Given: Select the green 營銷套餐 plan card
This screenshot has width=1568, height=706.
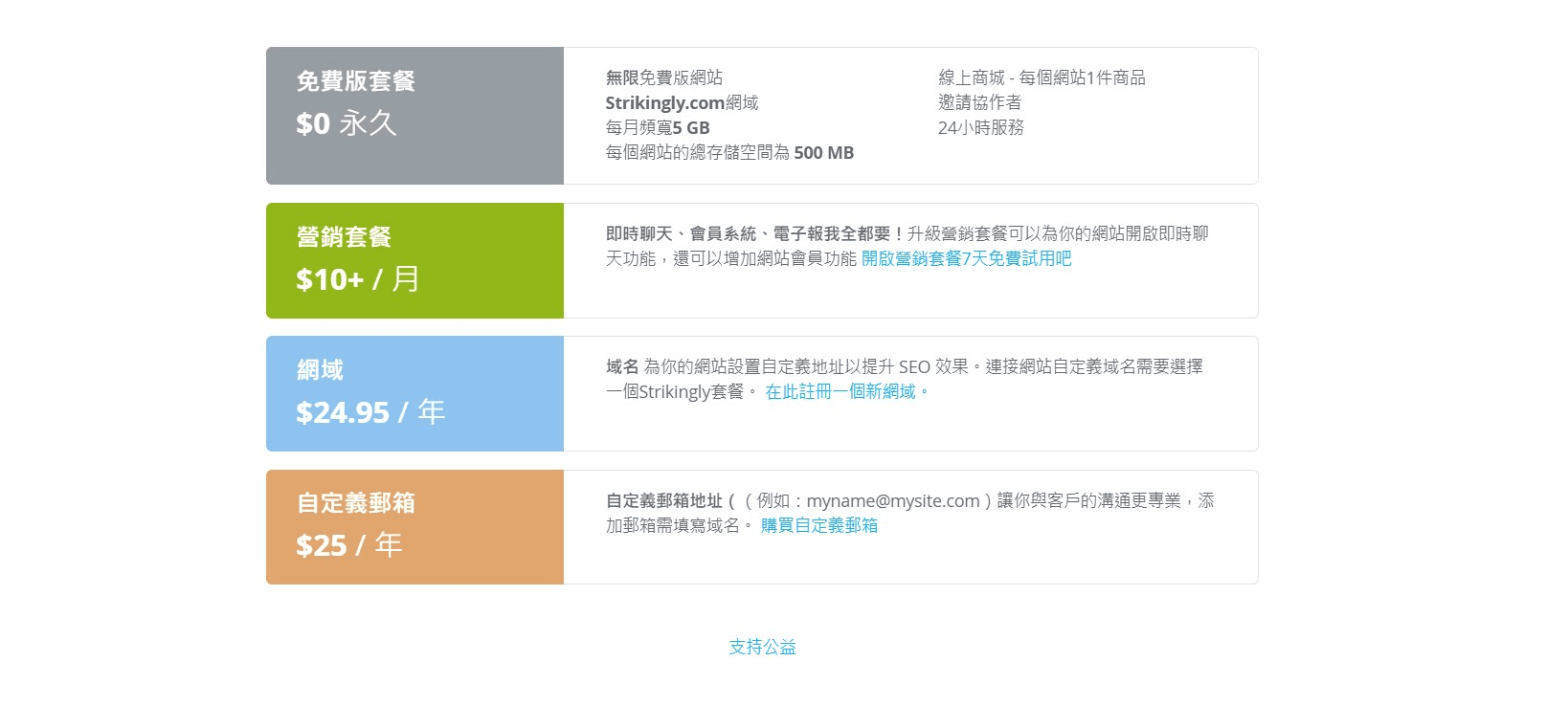Looking at the screenshot, I should [414, 260].
